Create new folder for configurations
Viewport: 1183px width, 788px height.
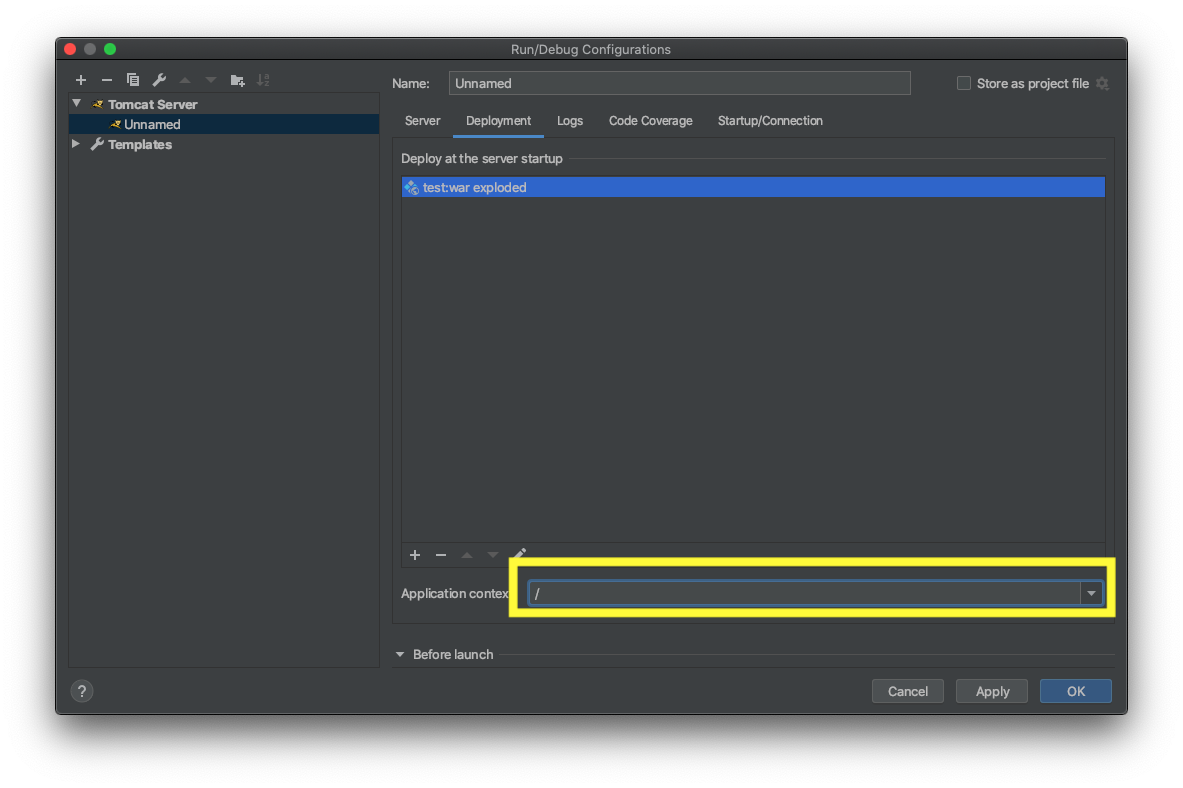pos(238,80)
